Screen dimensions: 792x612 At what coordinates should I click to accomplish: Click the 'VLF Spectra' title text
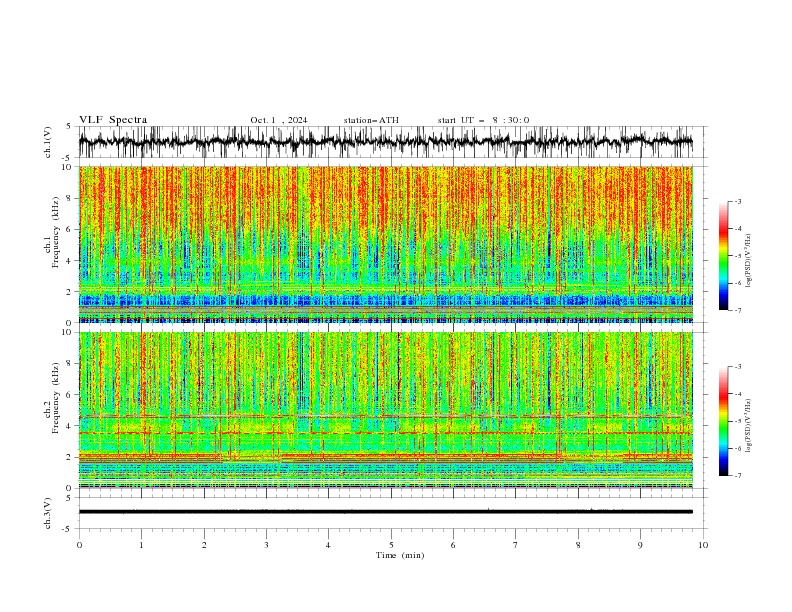pos(113,120)
